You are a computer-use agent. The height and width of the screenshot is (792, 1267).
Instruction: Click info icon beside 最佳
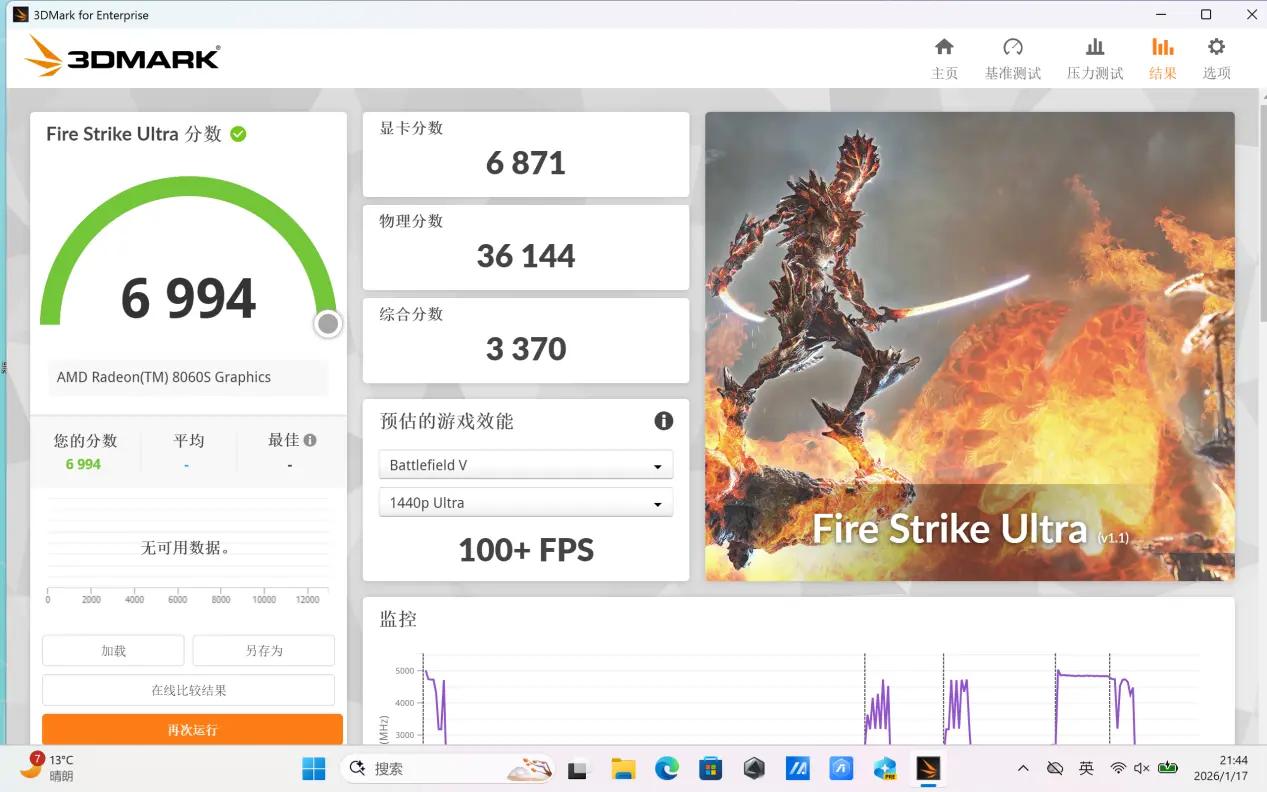point(310,440)
